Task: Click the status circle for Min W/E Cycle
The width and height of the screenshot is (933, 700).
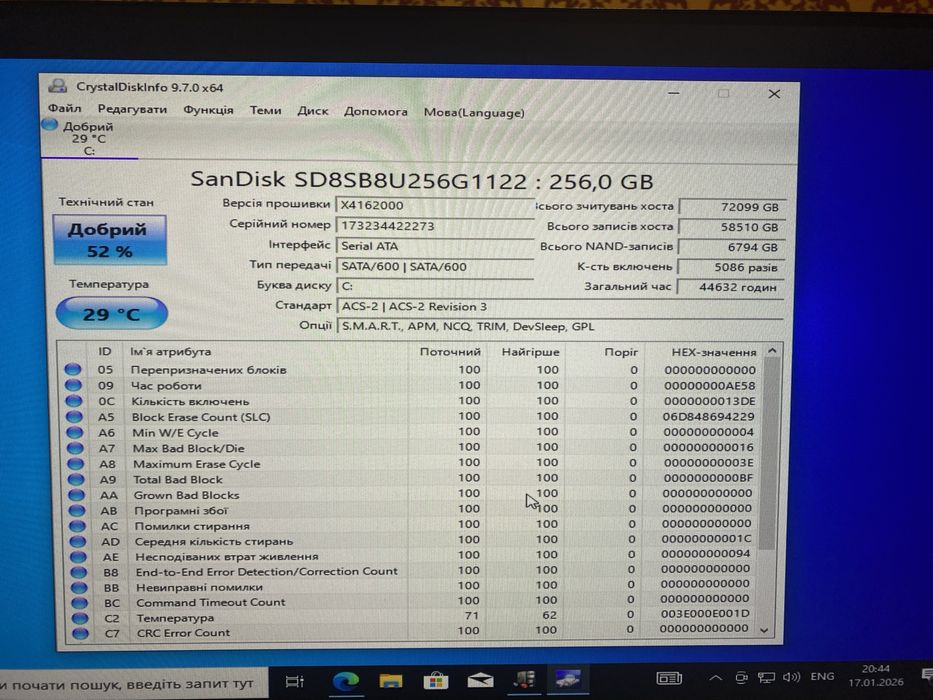Action: point(75,432)
